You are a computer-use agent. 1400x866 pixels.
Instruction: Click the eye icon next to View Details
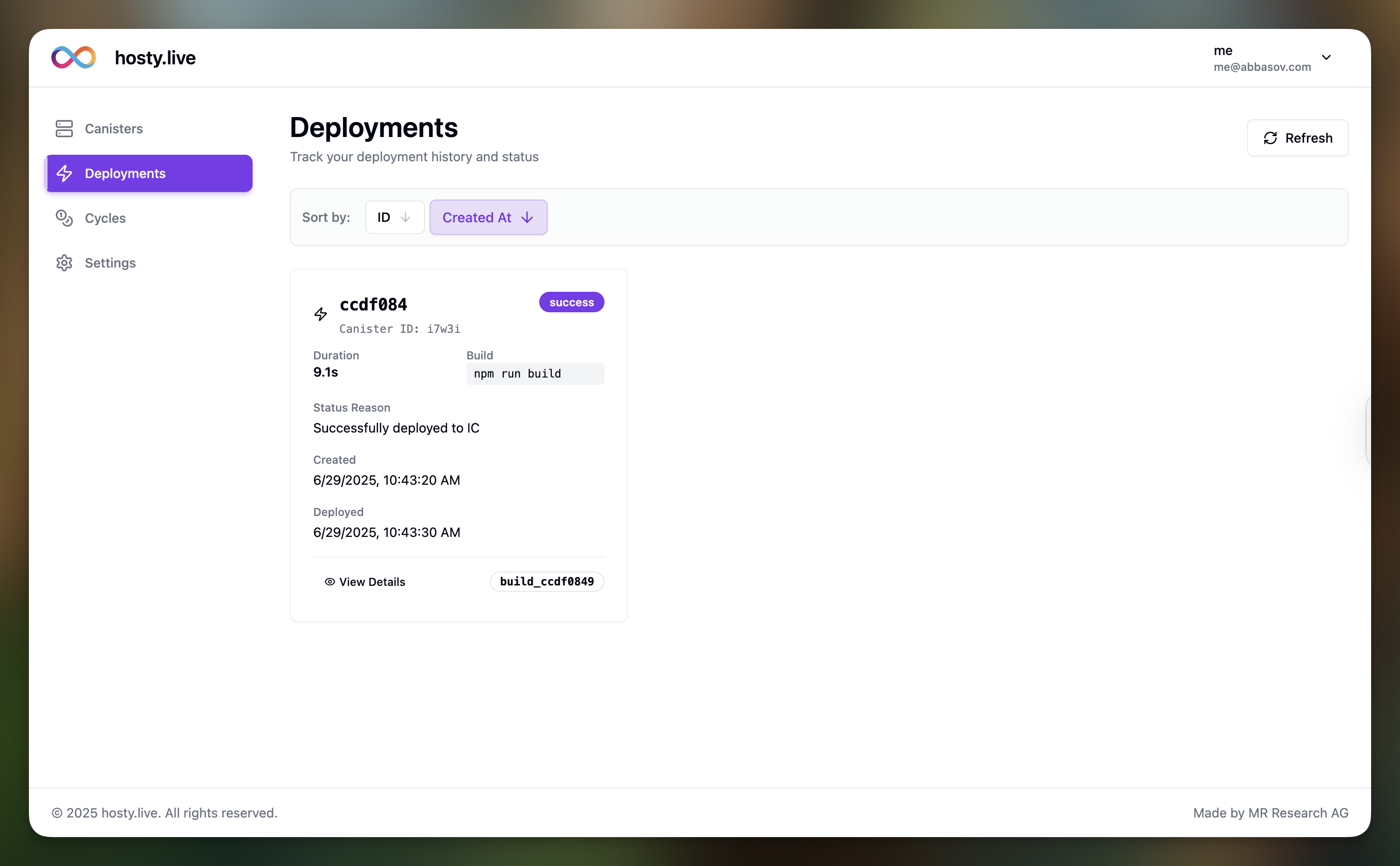(330, 582)
